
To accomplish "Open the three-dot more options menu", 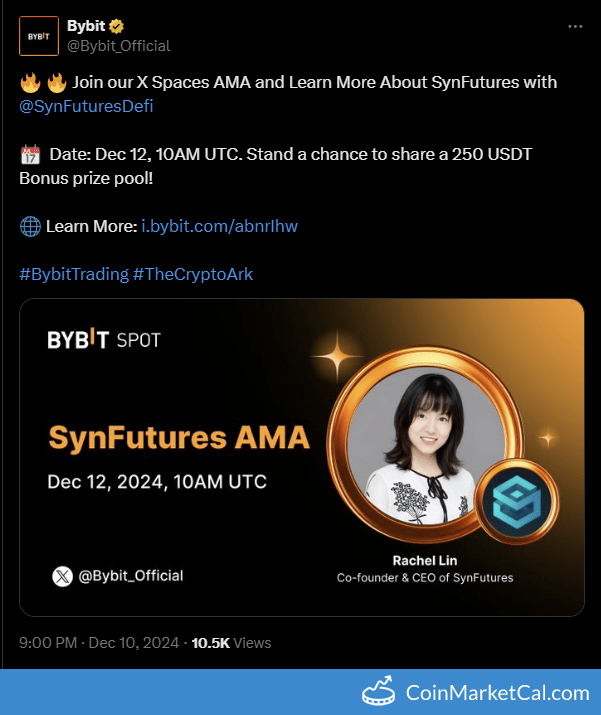I will click(x=575, y=26).
